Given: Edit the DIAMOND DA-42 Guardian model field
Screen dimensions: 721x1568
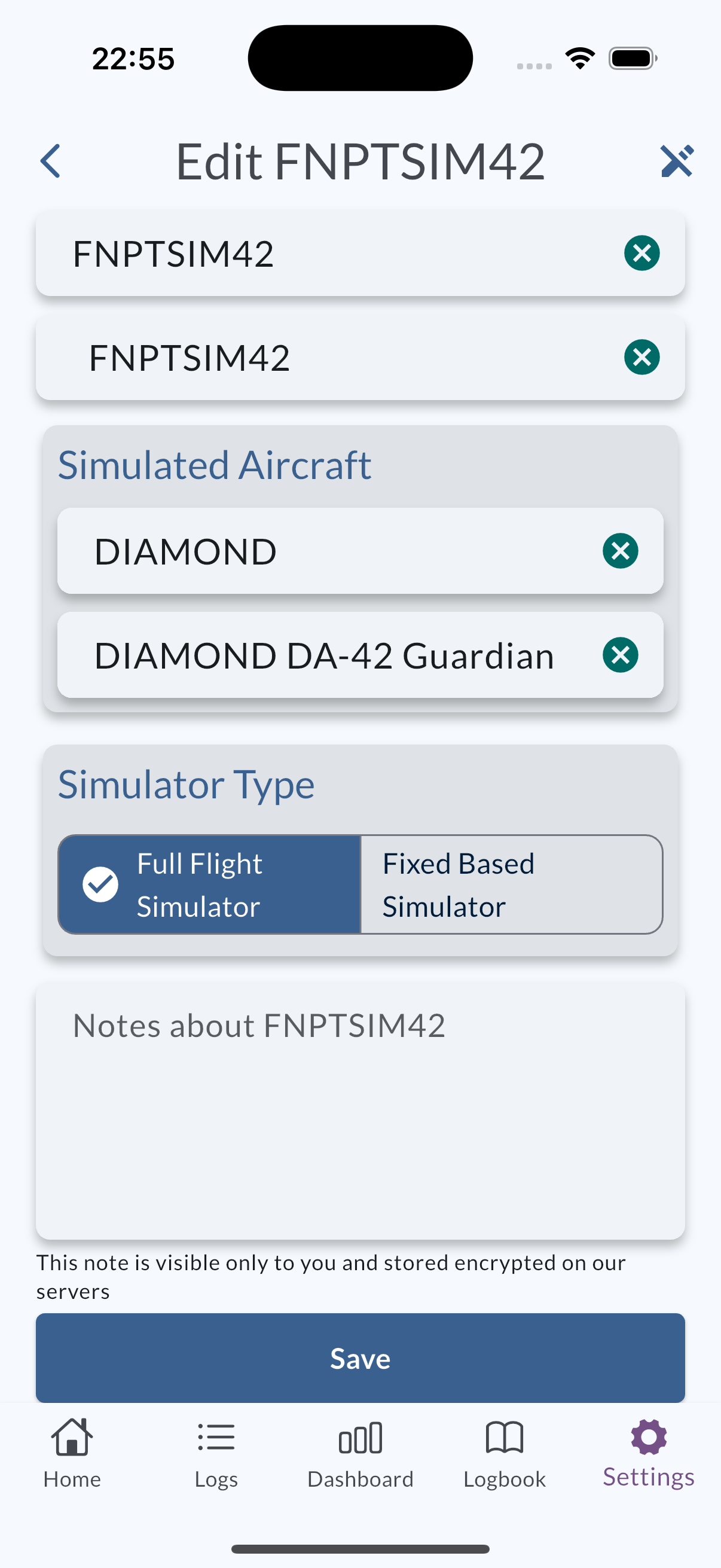Looking at the screenshot, I should tap(329, 655).
